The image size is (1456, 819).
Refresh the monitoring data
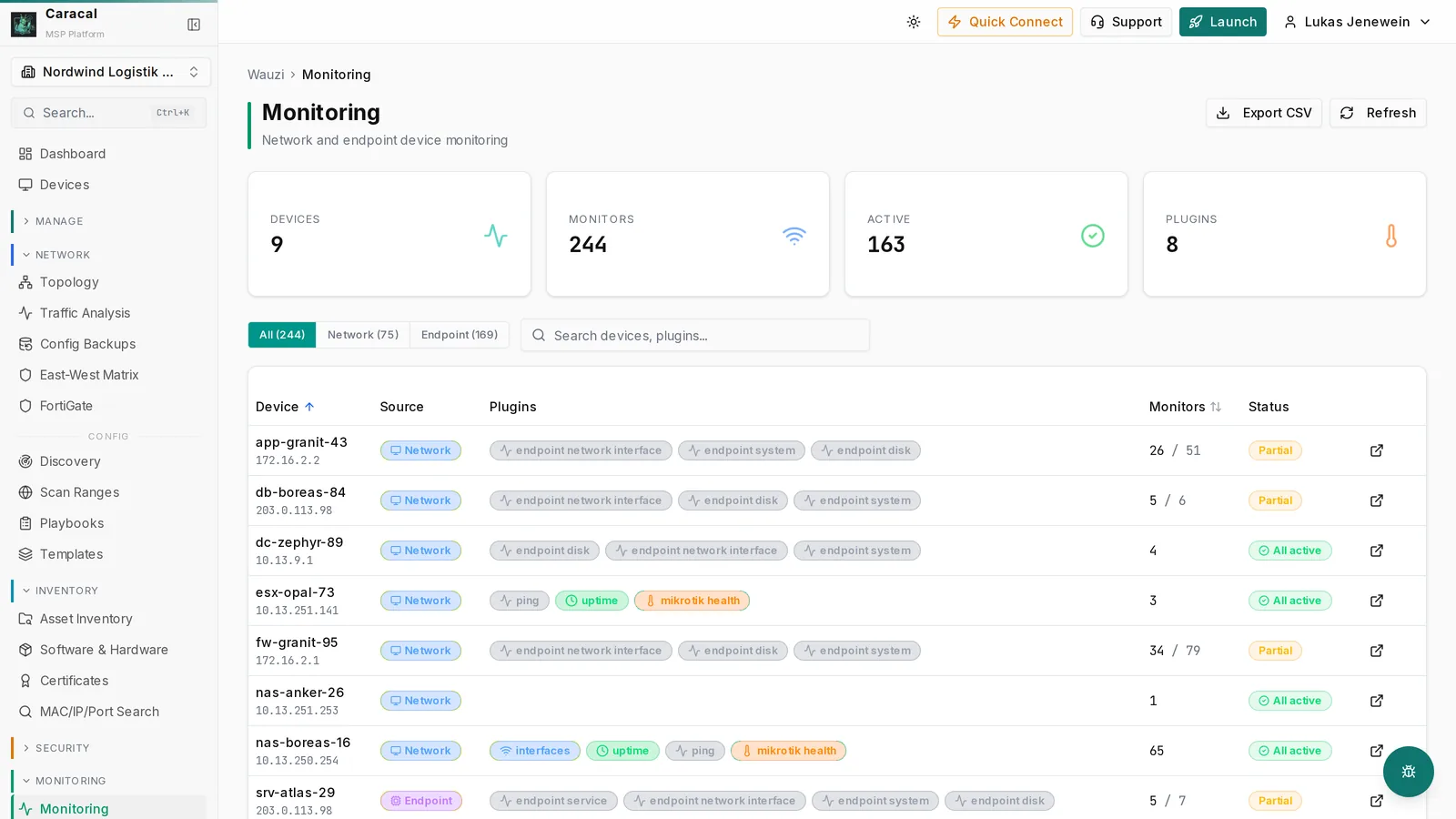[1378, 113]
